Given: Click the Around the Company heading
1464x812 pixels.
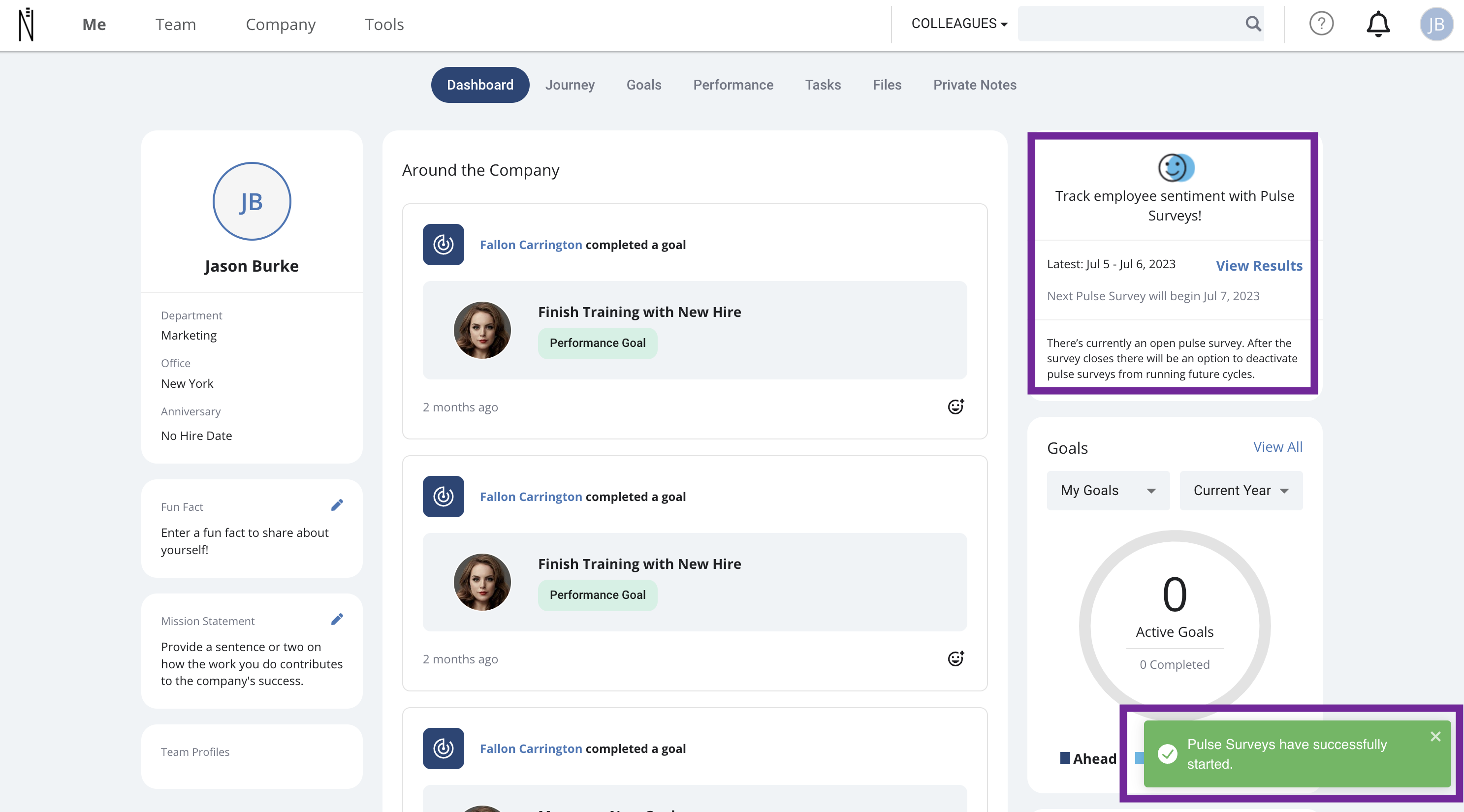Looking at the screenshot, I should tap(480, 170).
